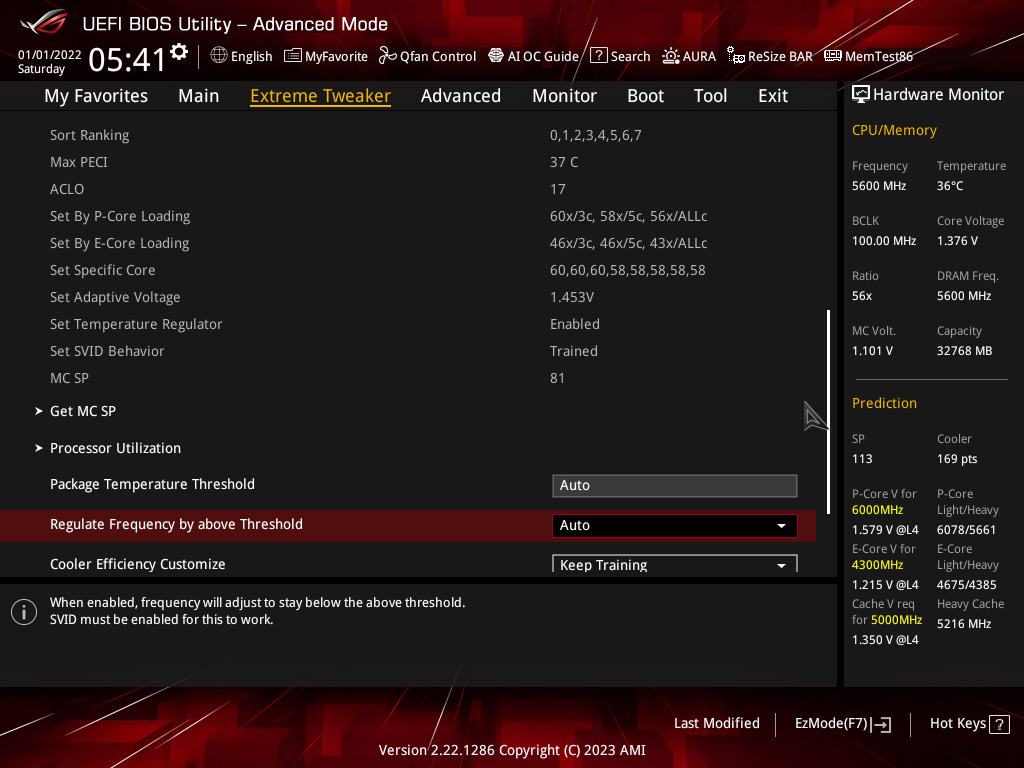
Task: Open the Advanced tab
Action: coord(460,96)
